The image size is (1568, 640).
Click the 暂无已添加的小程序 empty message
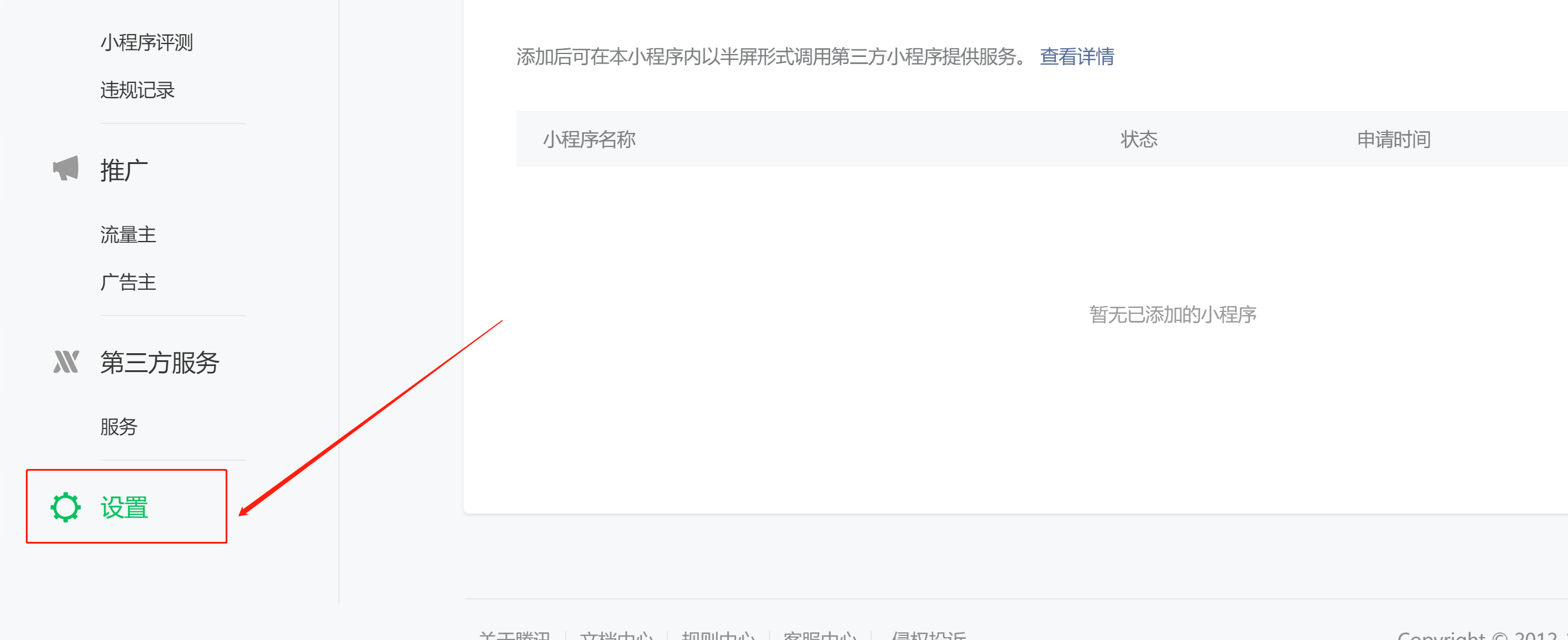pos(1173,314)
